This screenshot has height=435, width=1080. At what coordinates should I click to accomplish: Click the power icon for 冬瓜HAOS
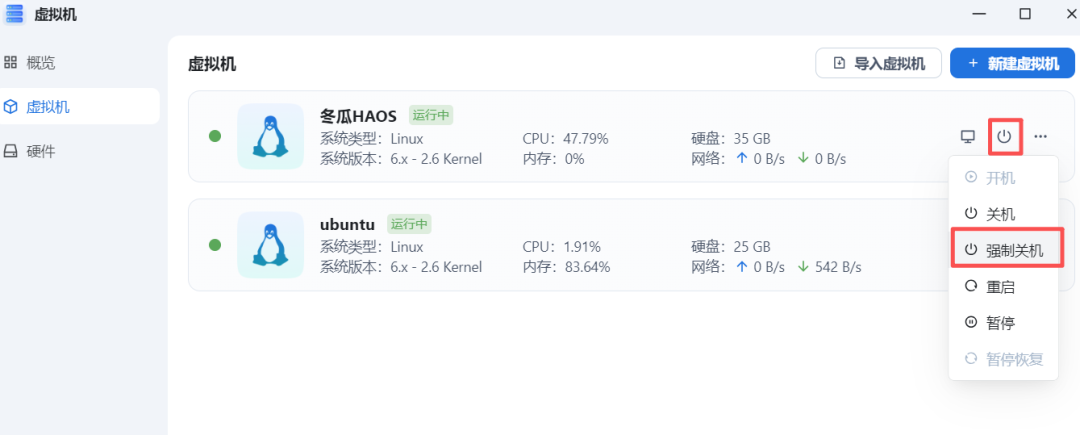[1004, 137]
